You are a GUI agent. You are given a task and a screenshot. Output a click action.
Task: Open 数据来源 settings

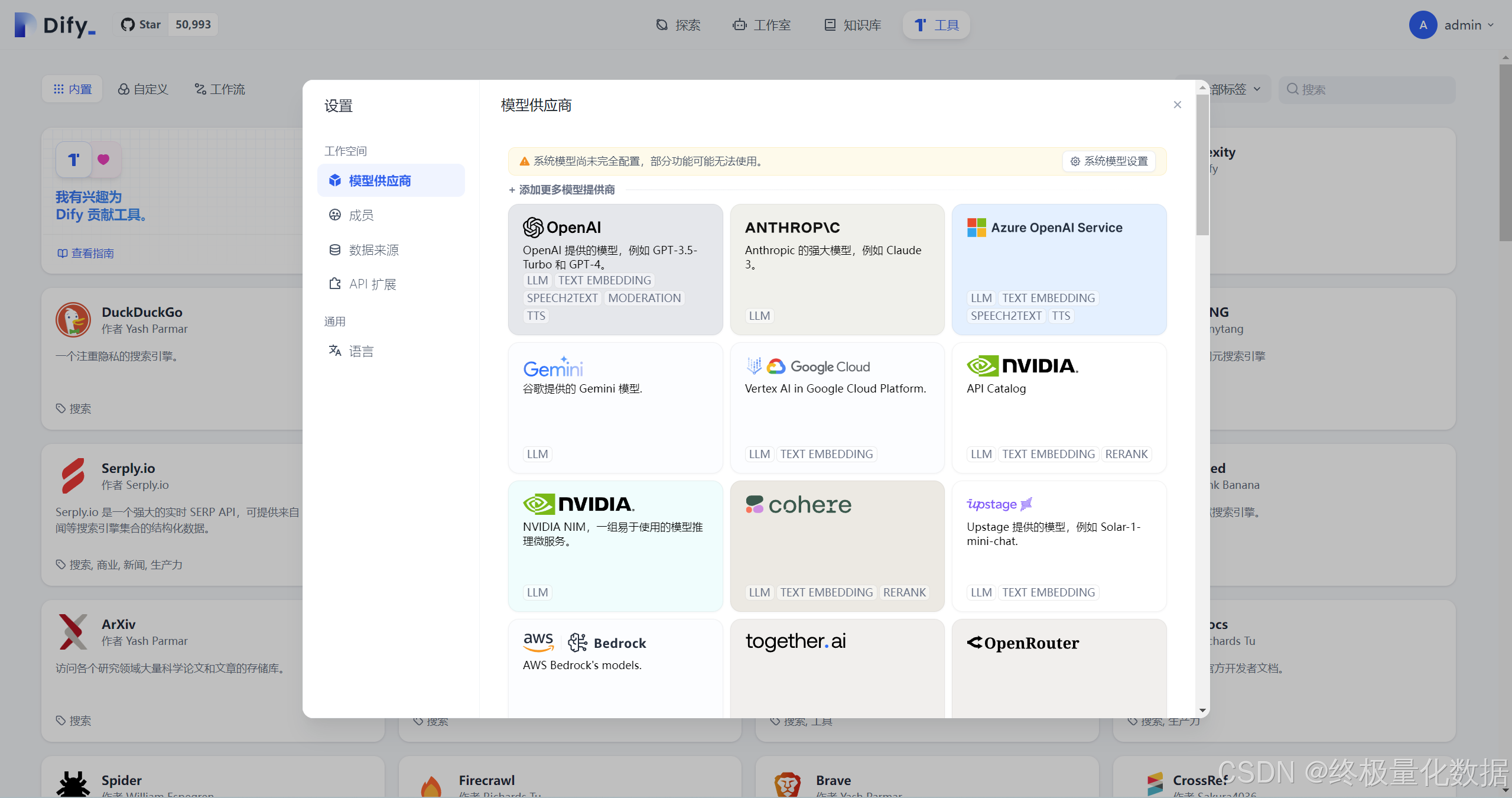point(373,249)
